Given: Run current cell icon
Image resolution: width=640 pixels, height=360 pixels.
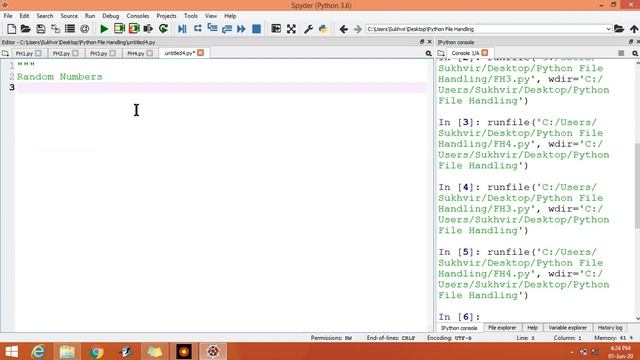Looking at the screenshot, I should (x=119, y=29).
